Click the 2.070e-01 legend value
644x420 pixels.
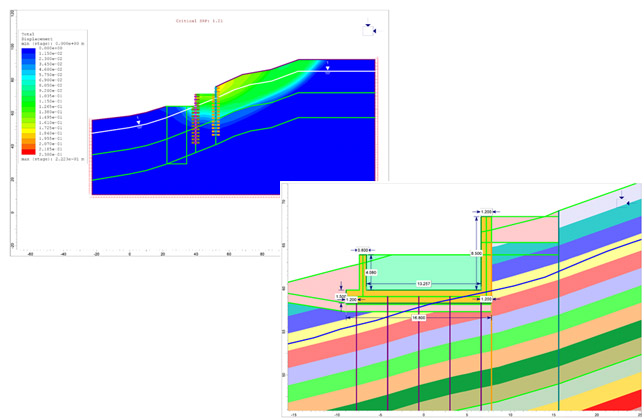point(51,144)
